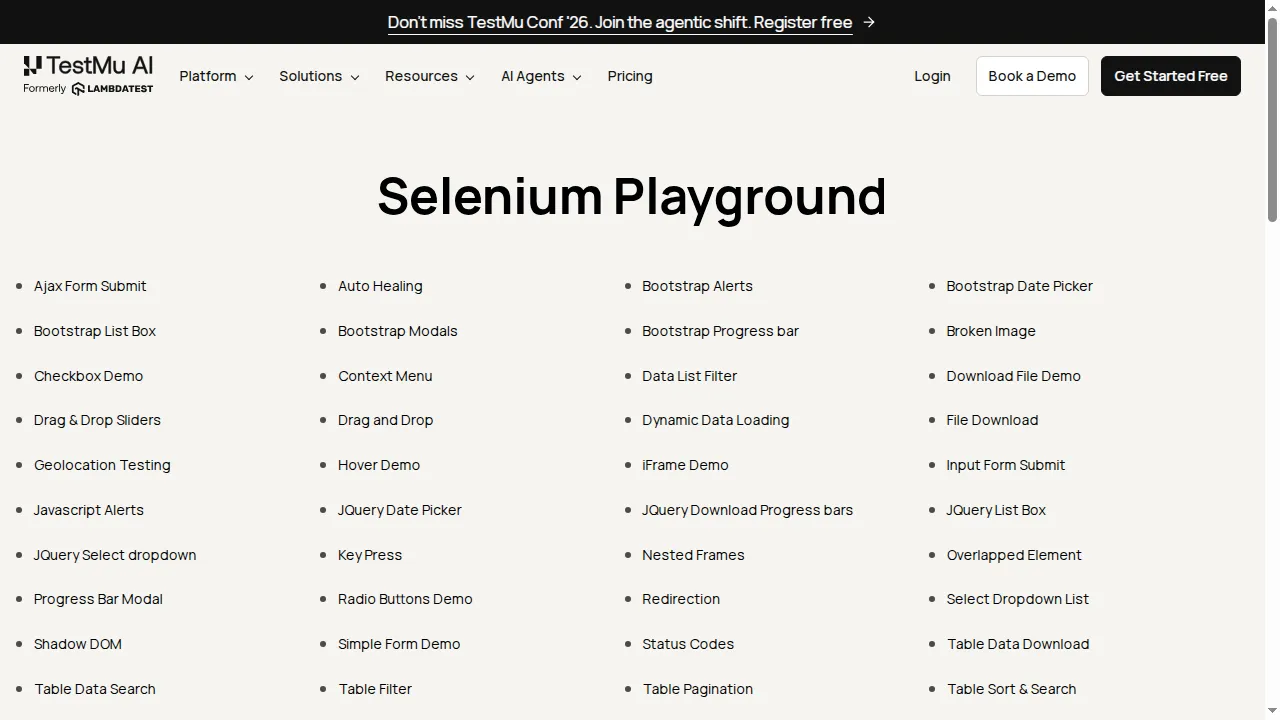The width and height of the screenshot is (1280, 720).
Task: Go to the Pricing page
Action: tap(630, 76)
